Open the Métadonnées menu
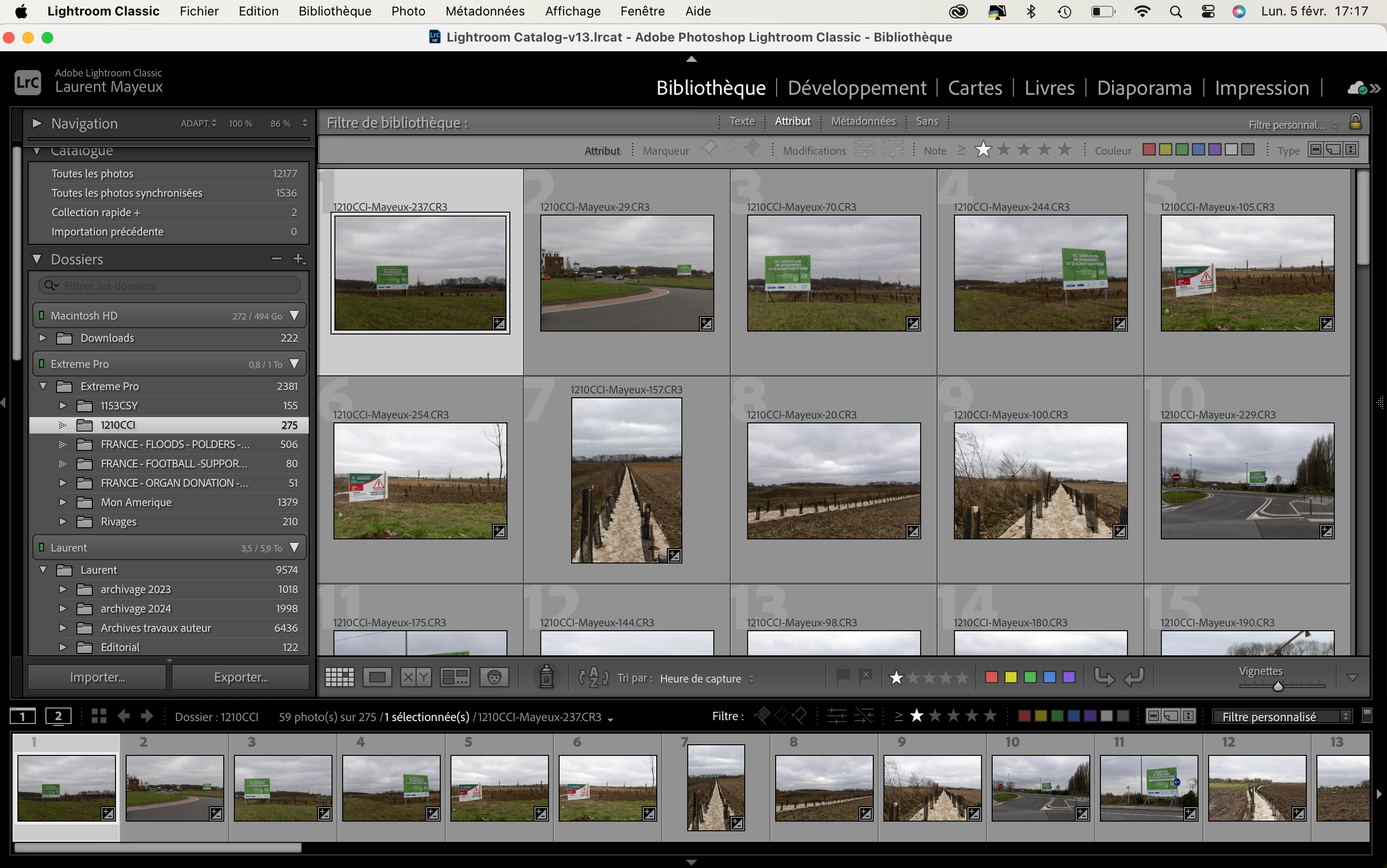Image resolution: width=1387 pixels, height=868 pixels. [x=485, y=11]
